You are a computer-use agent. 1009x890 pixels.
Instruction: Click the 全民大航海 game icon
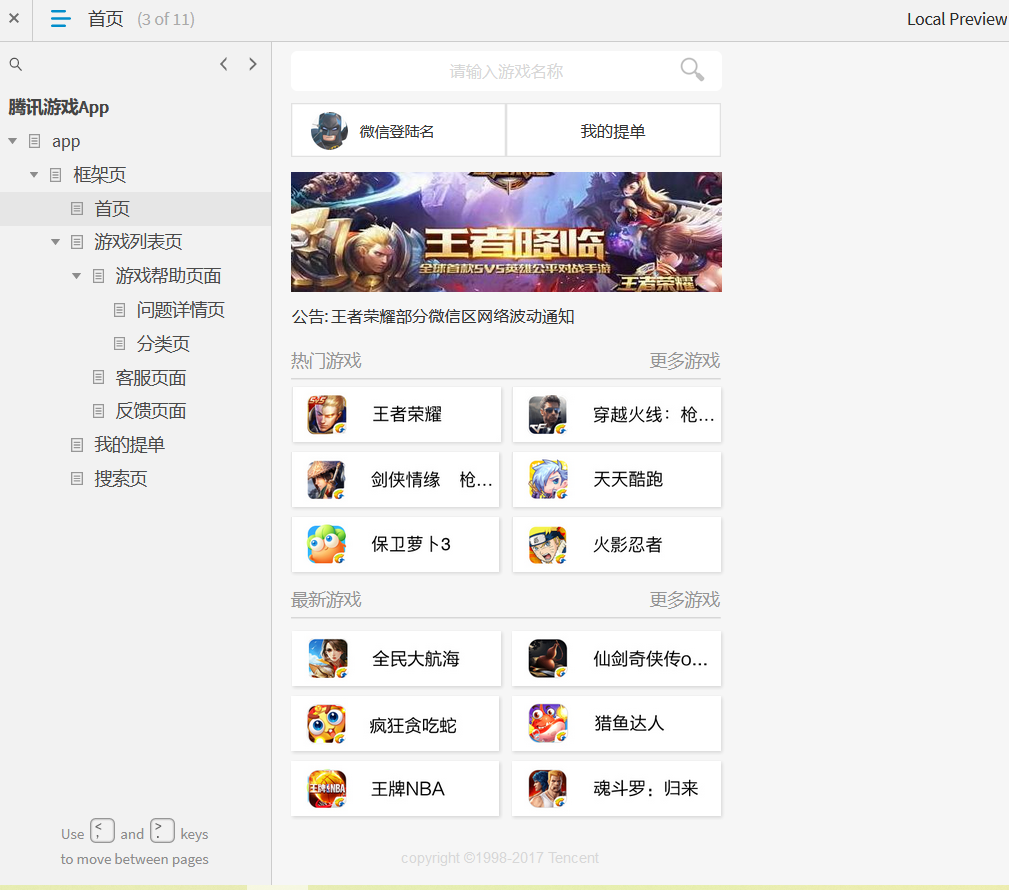(x=328, y=658)
